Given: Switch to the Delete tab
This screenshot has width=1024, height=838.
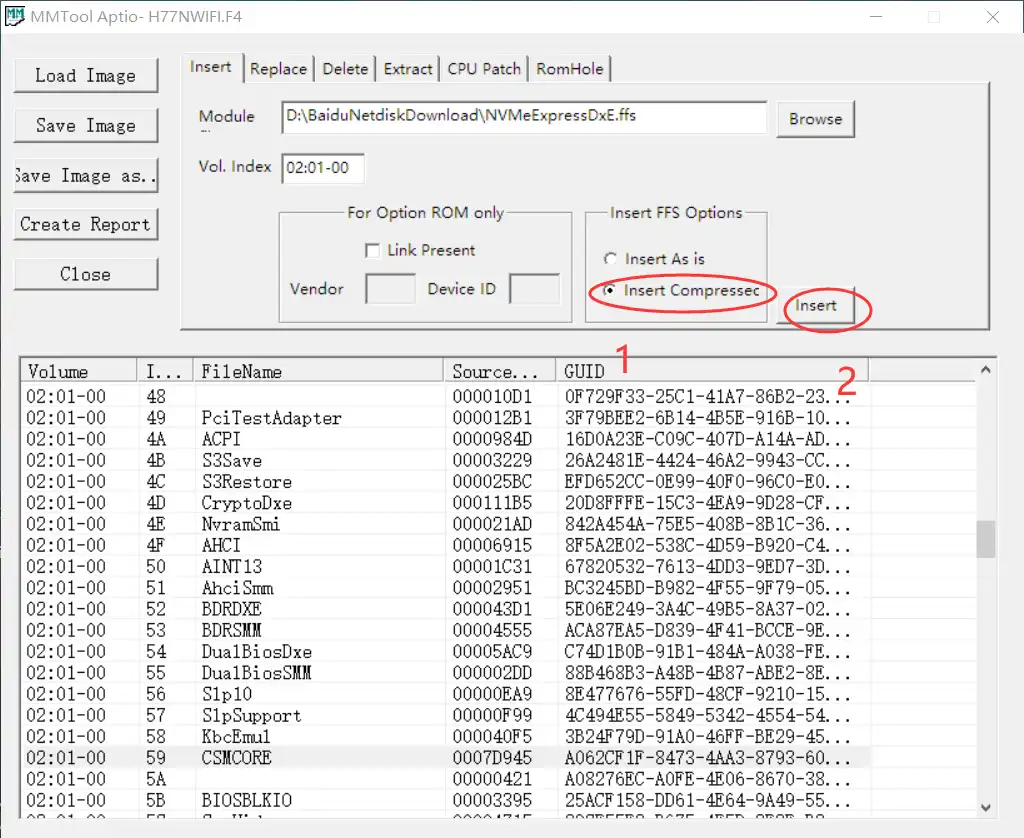Looking at the screenshot, I should click(x=344, y=68).
